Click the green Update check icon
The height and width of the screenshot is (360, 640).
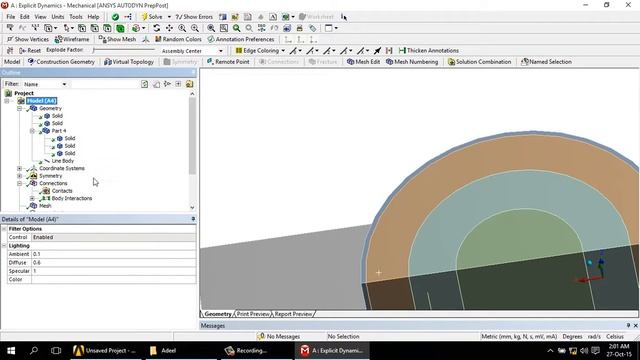pos(115,17)
